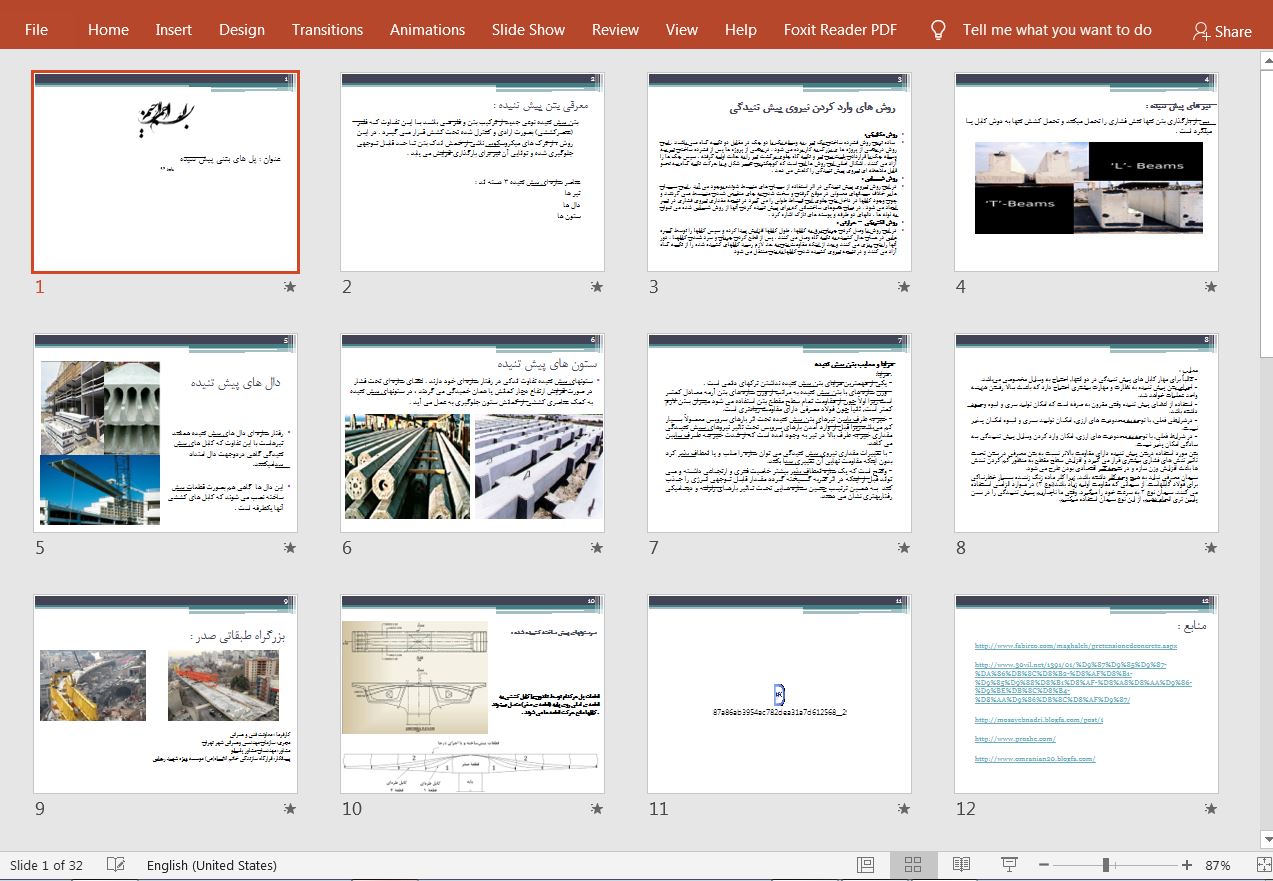Click the zoom out minus button
Viewport: 1273px width, 881px height.
[x=1043, y=865]
